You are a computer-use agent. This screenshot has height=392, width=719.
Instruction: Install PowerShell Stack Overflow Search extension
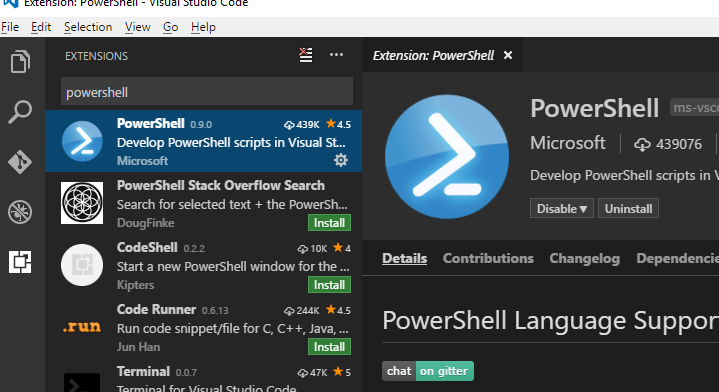[329, 223]
